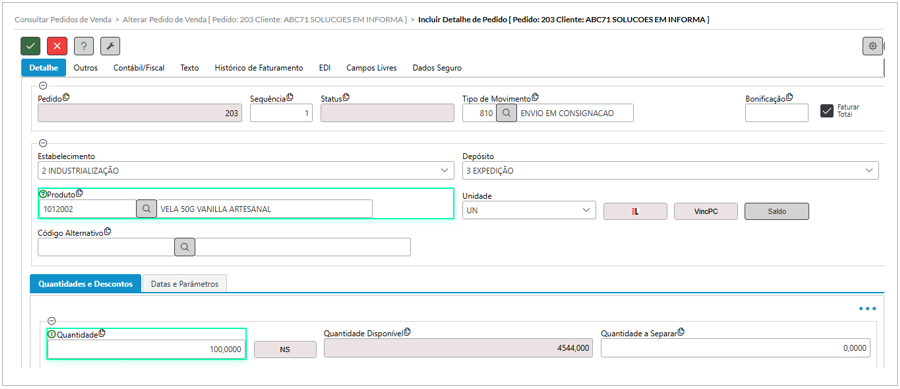The width and height of the screenshot is (900, 389).
Task: Collapse the Estabelecimento and Produto section
Action: tap(43, 143)
